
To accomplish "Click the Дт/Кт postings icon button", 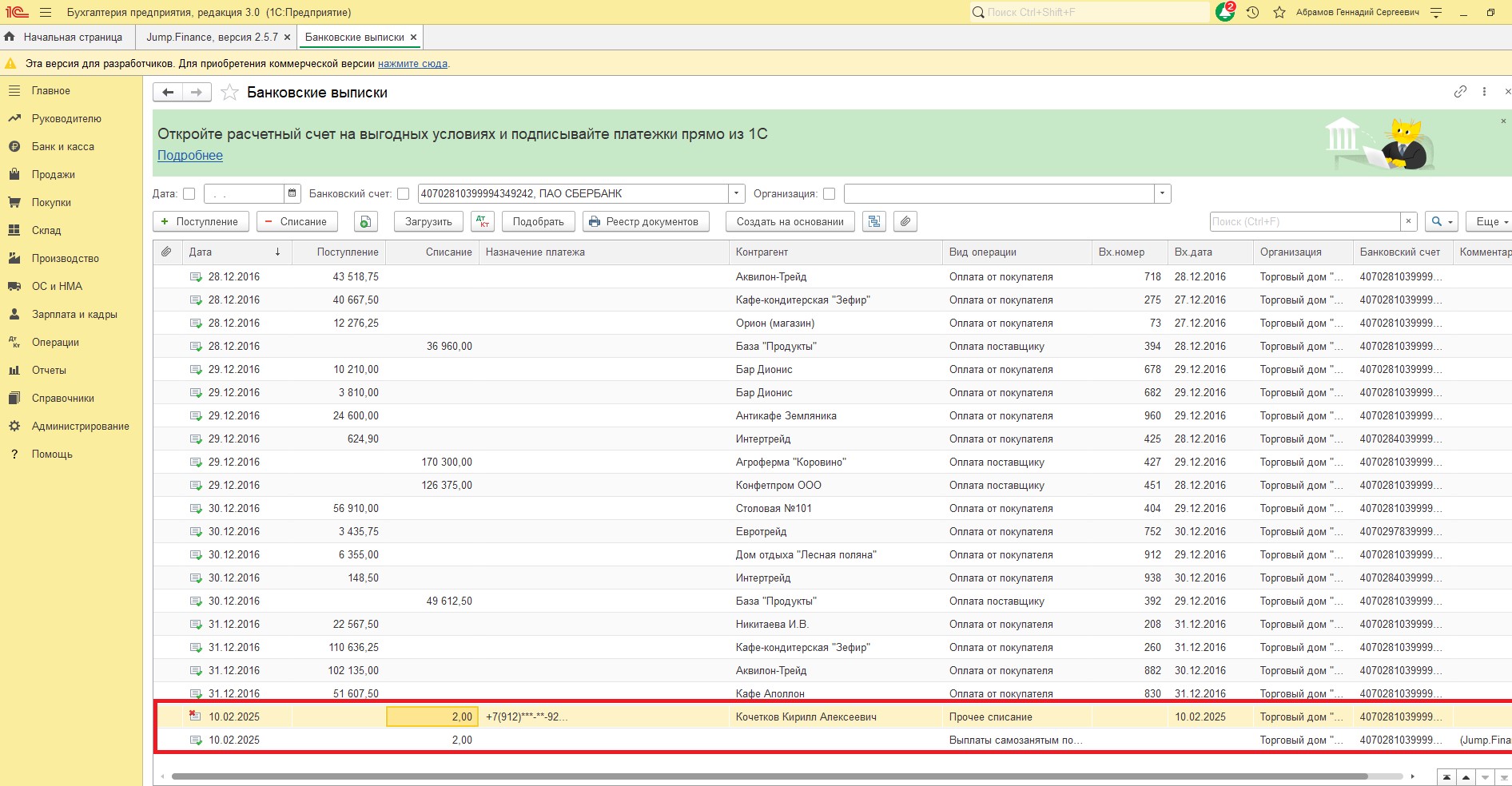I will pos(483,221).
